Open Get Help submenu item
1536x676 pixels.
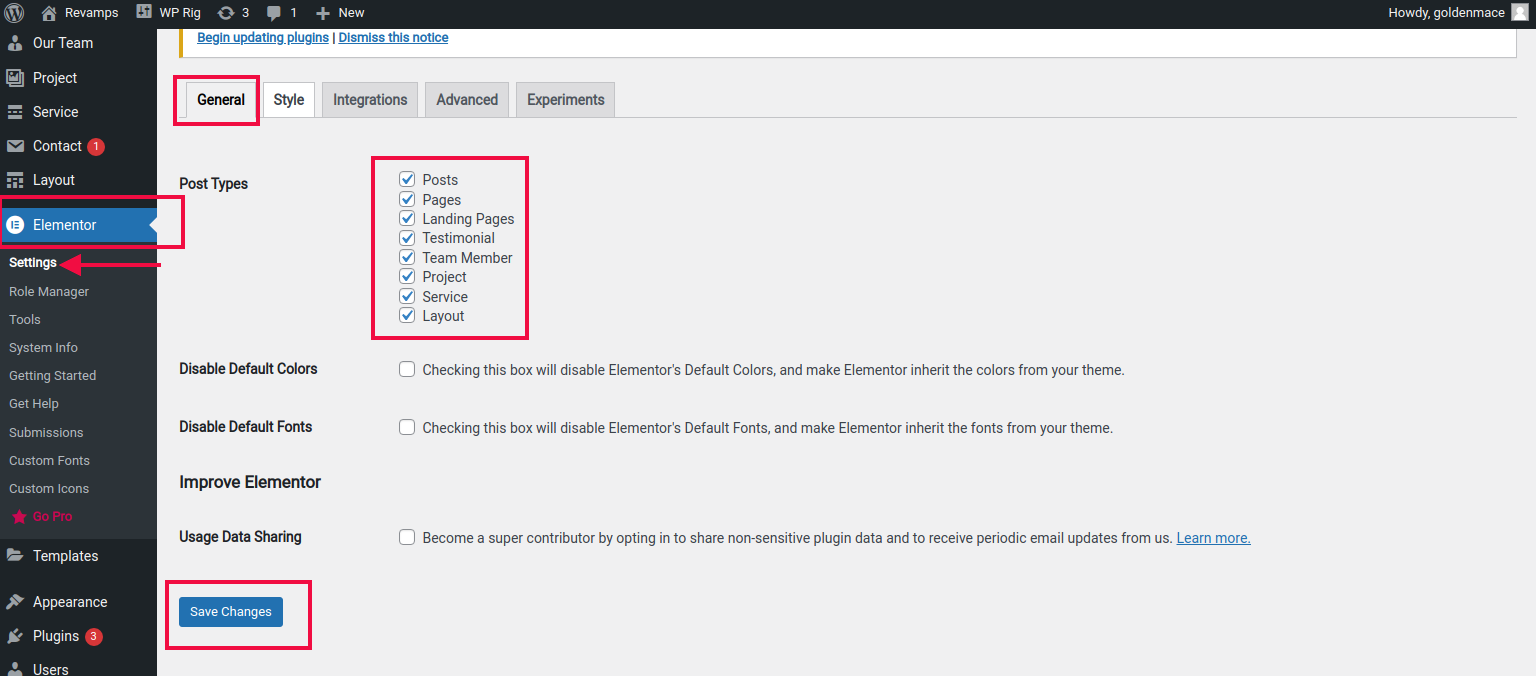tap(34, 404)
